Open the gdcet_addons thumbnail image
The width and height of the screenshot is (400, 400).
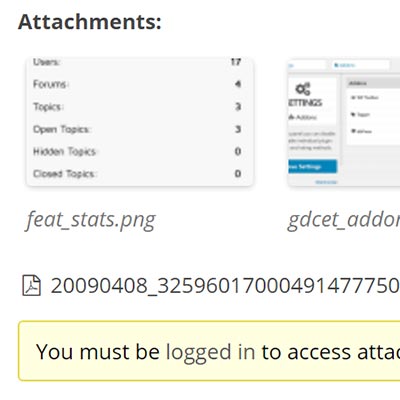coord(344,122)
